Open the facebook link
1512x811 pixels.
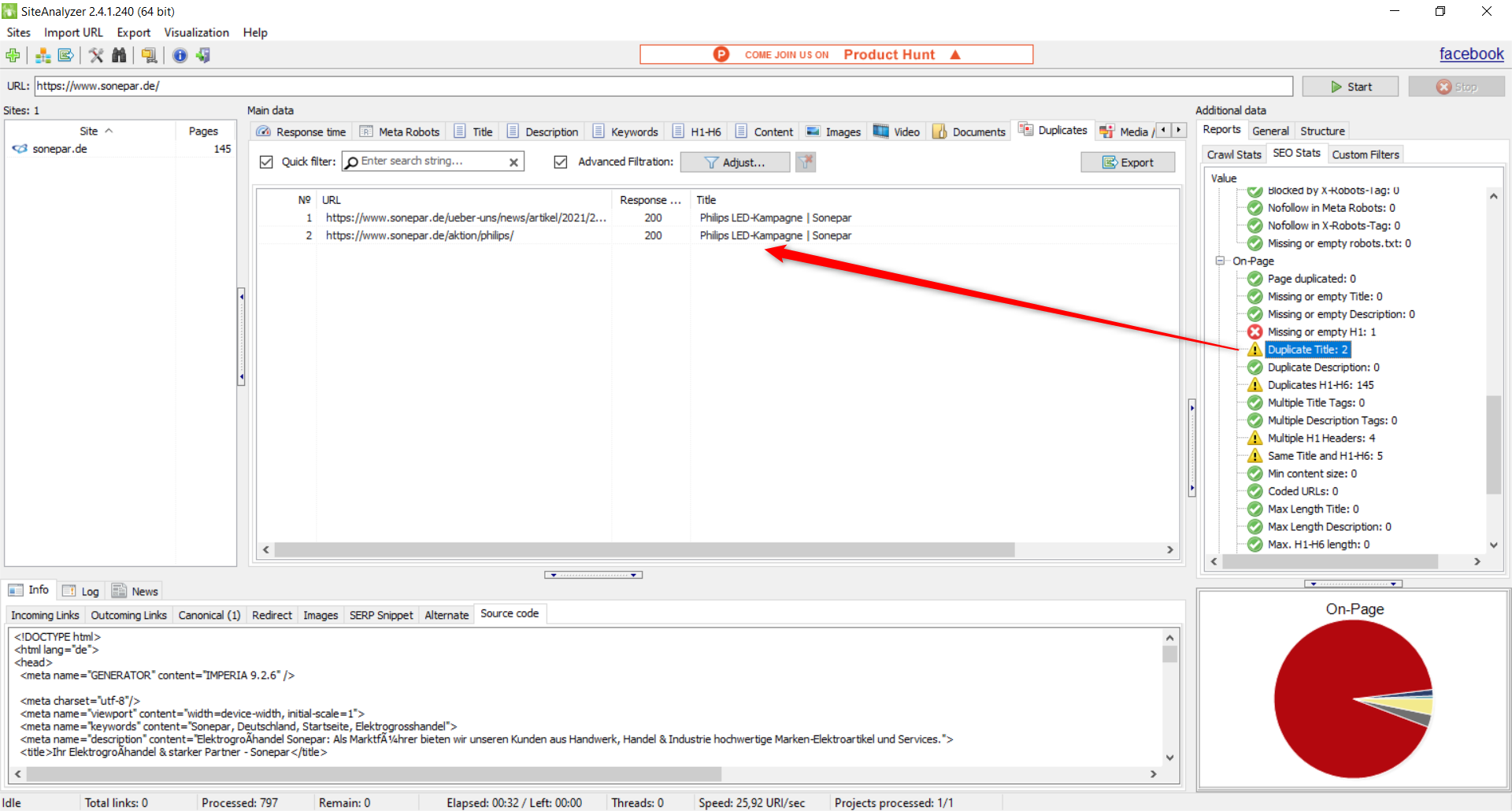1471,54
